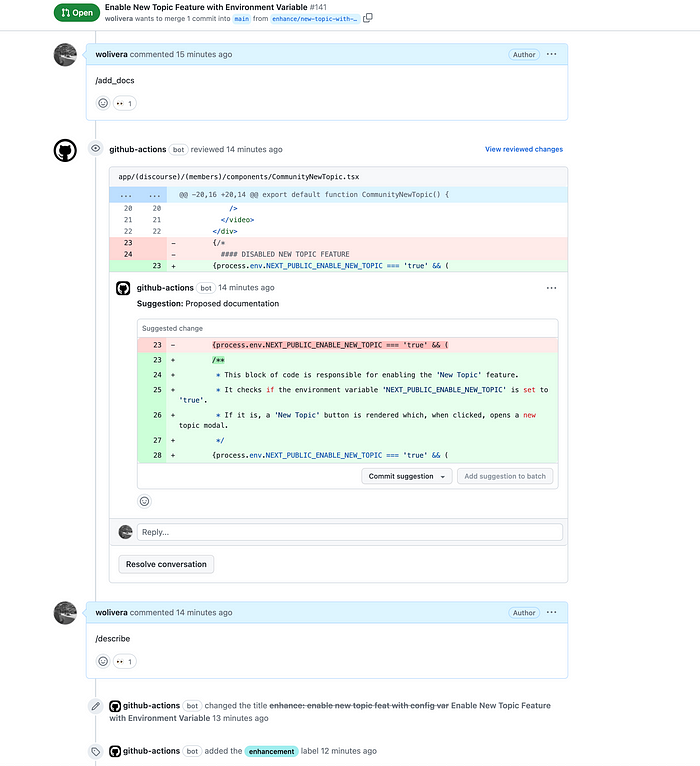Open the large github-actions avatar
This screenshot has height=766, width=700.
click(x=65, y=150)
